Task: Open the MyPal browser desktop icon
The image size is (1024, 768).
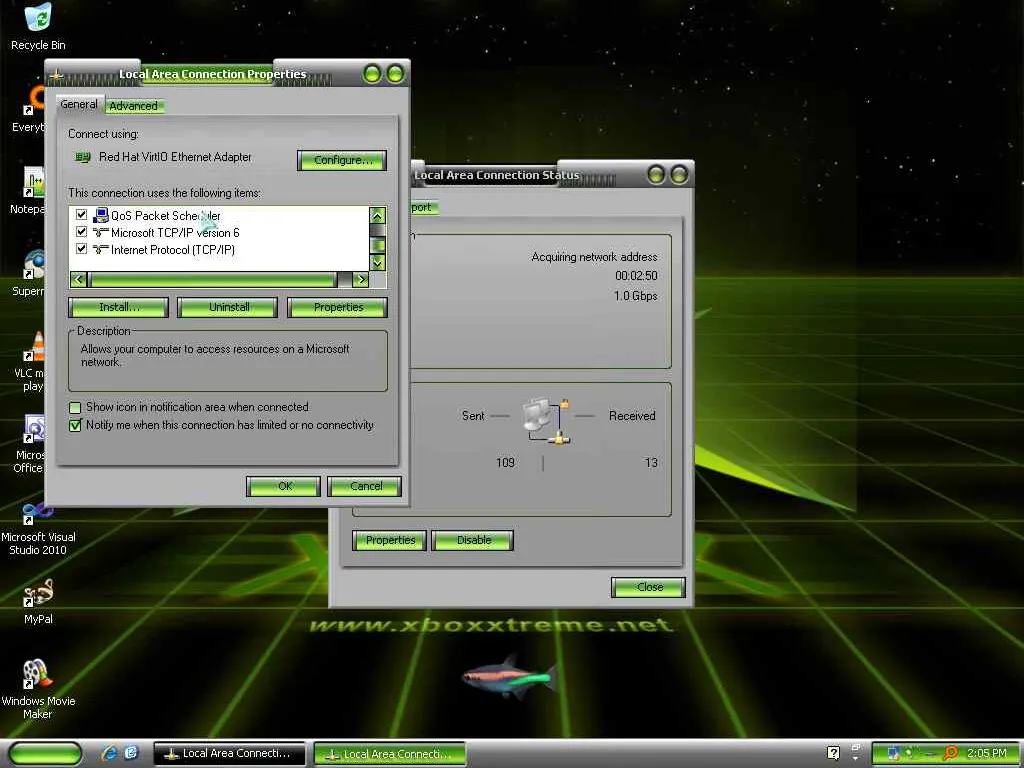Action: point(38,602)
